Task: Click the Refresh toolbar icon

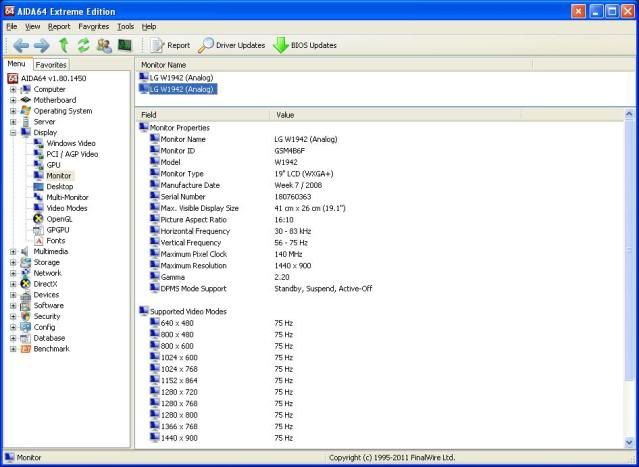Action: pos(84,45)
